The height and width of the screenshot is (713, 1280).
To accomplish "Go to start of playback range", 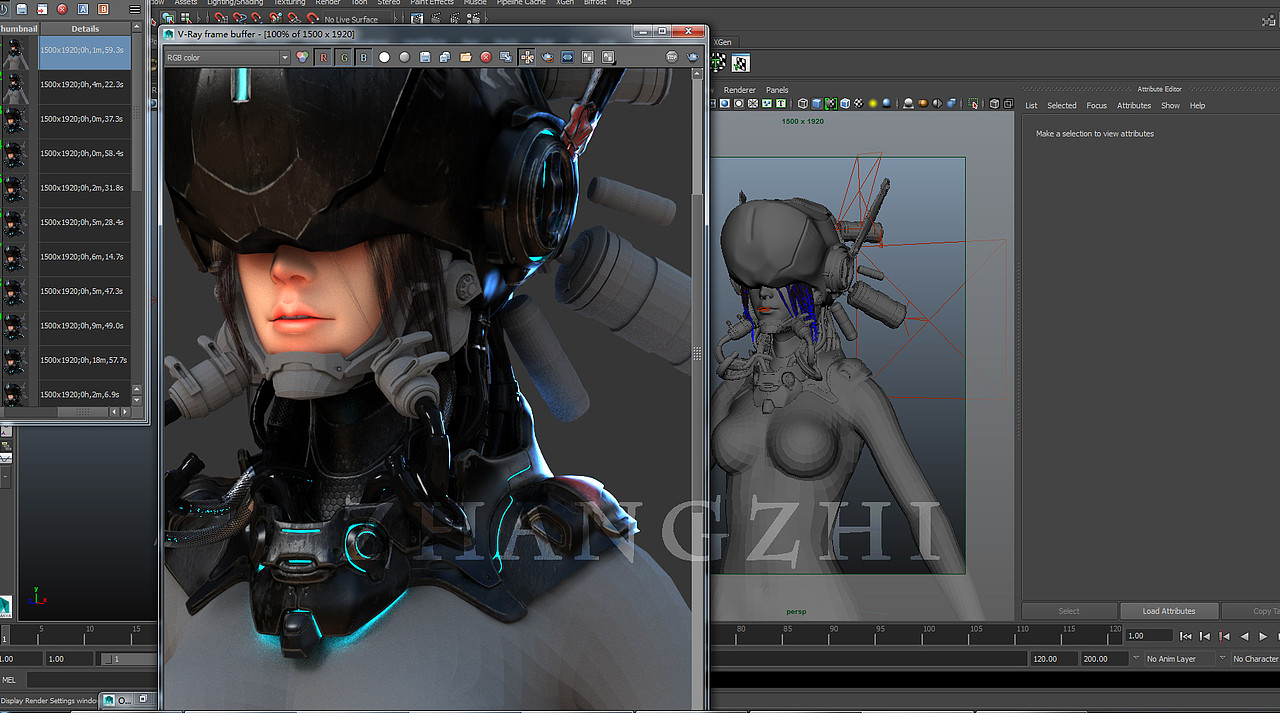I will coord(1185,636).
